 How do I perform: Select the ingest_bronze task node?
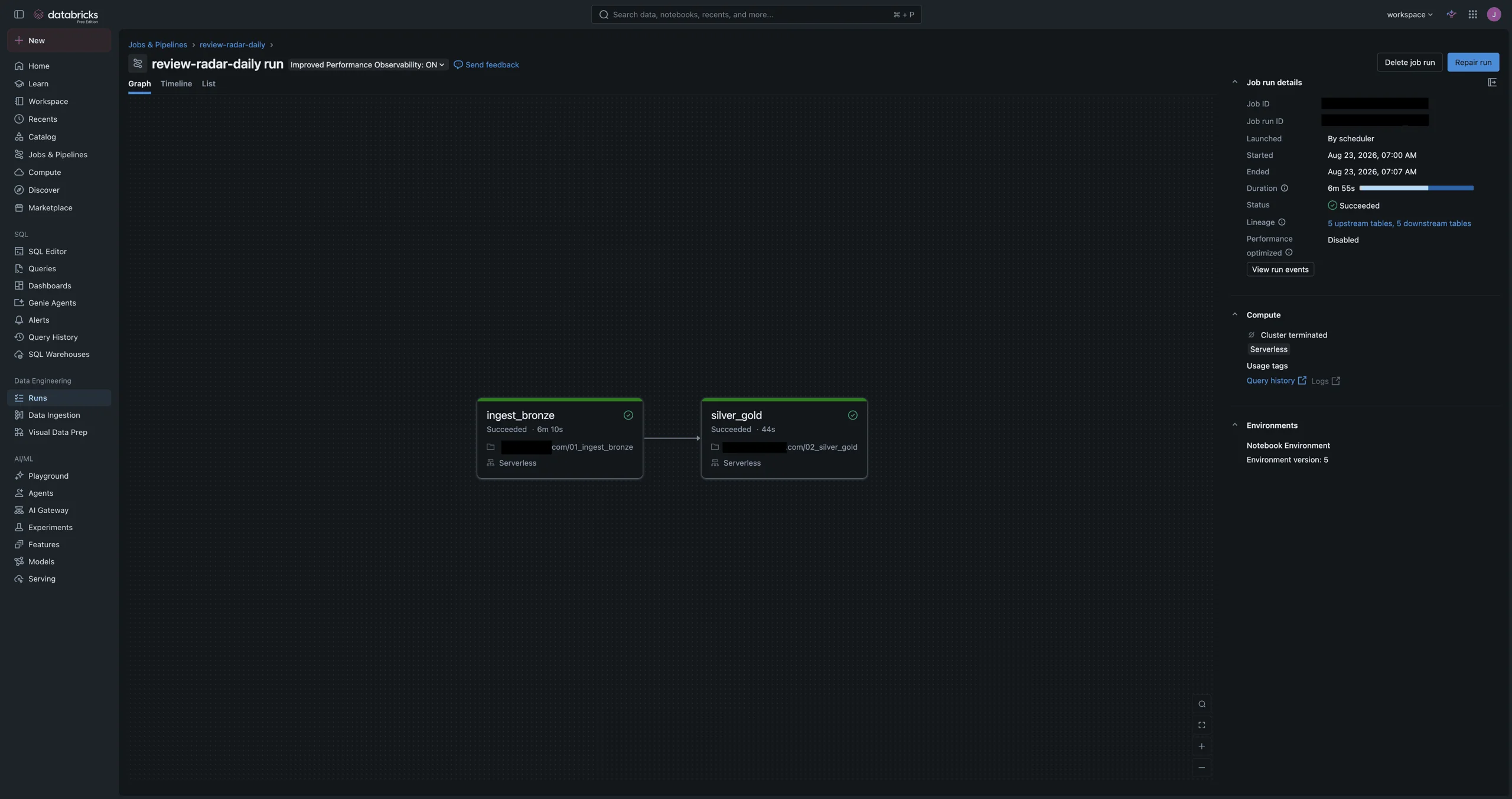559,438
